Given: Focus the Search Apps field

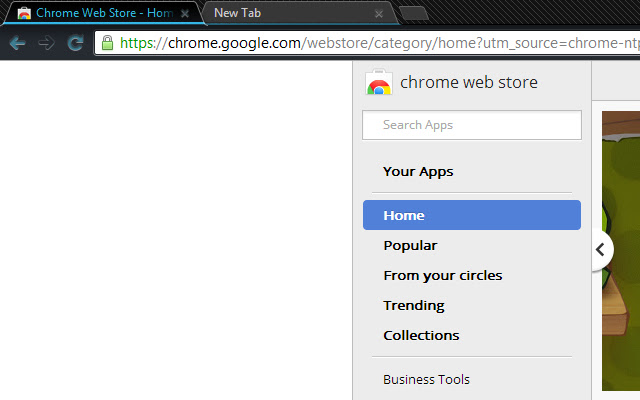Looking at the screenshot, I should (471, 125).
